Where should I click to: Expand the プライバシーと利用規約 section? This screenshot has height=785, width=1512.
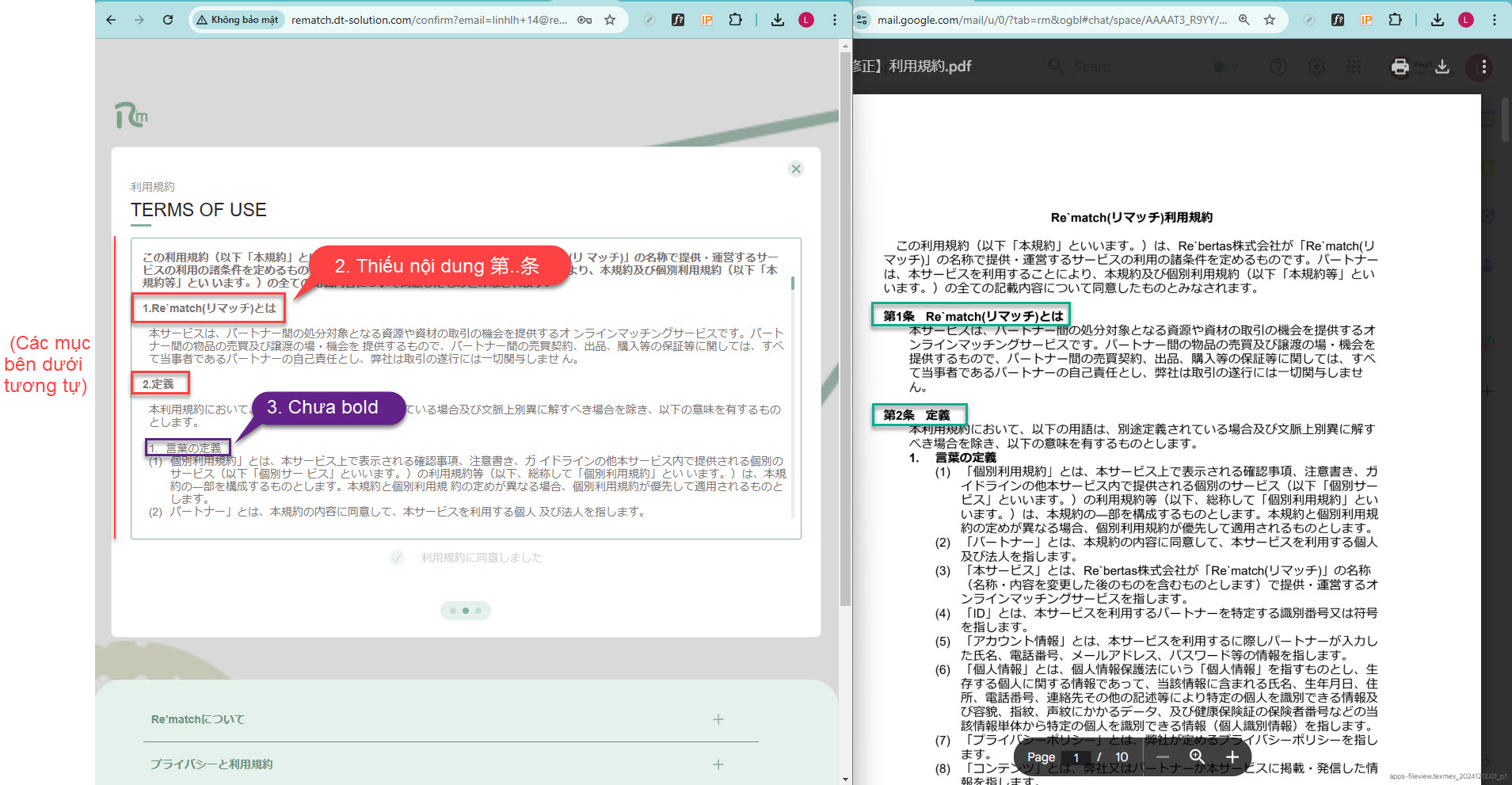718,764
